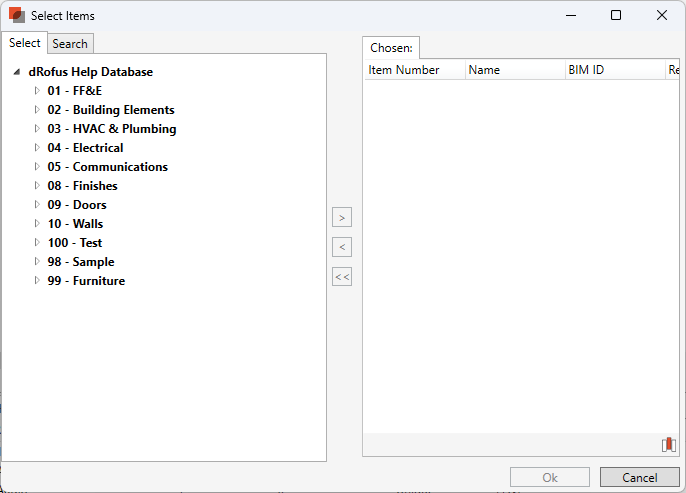Expand the 01 - FF&E group
This screenshot has height=493, width=686.
pos(37,91)
